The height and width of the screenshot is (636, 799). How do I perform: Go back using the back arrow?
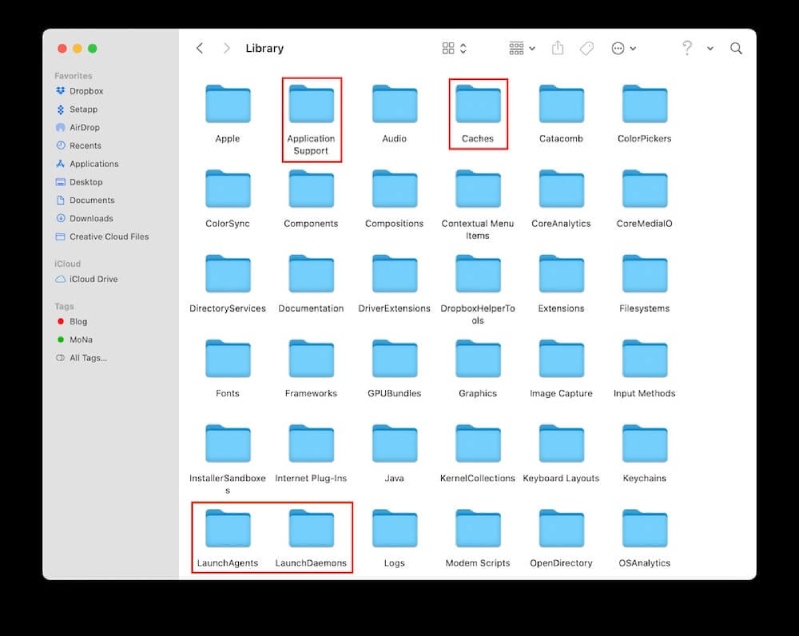200,48
